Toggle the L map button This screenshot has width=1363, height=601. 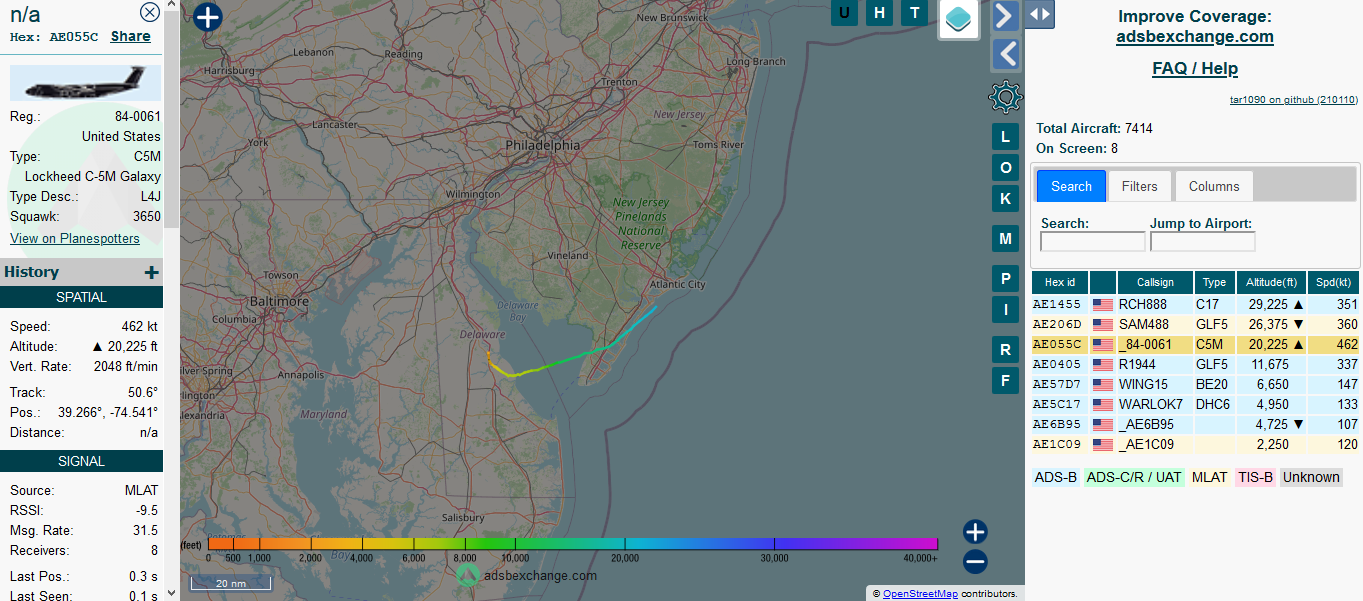pos(1005,137)
